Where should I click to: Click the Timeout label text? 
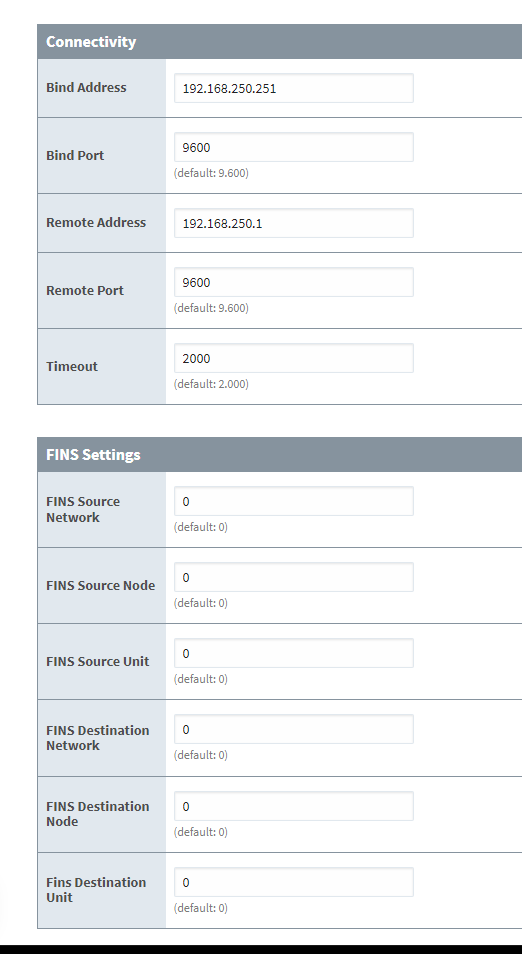[72, 366]
